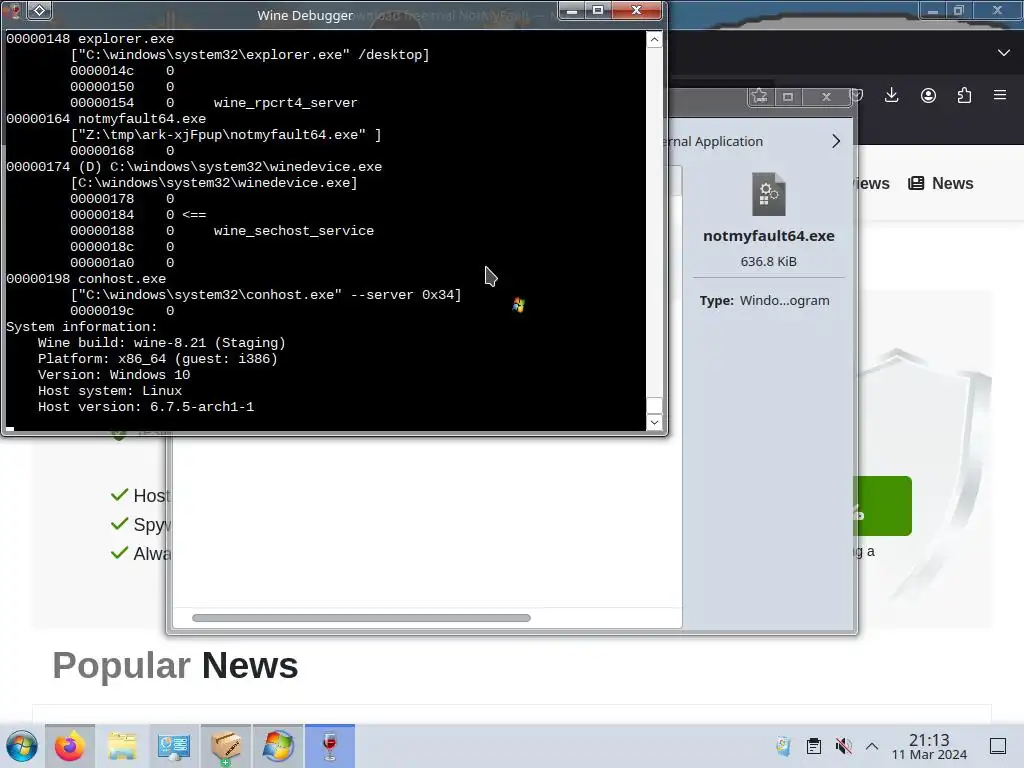
Task: Switch to the Wine glass taskbar icon
Action: [x=330, y=746]
